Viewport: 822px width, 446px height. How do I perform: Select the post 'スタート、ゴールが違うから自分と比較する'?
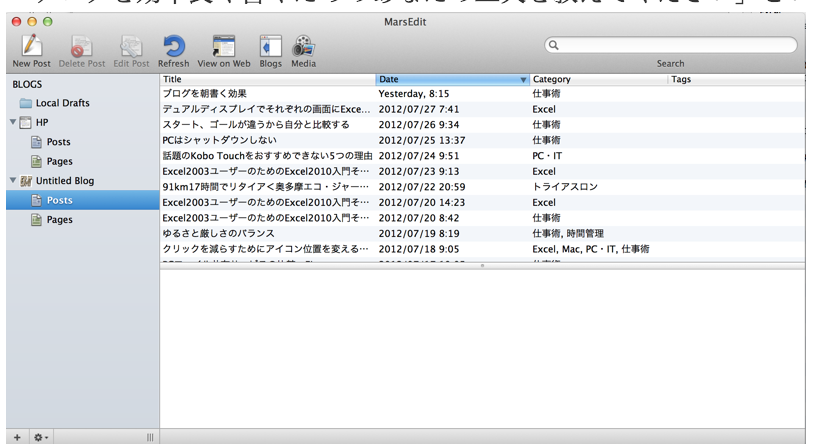(x=256, y=125)
